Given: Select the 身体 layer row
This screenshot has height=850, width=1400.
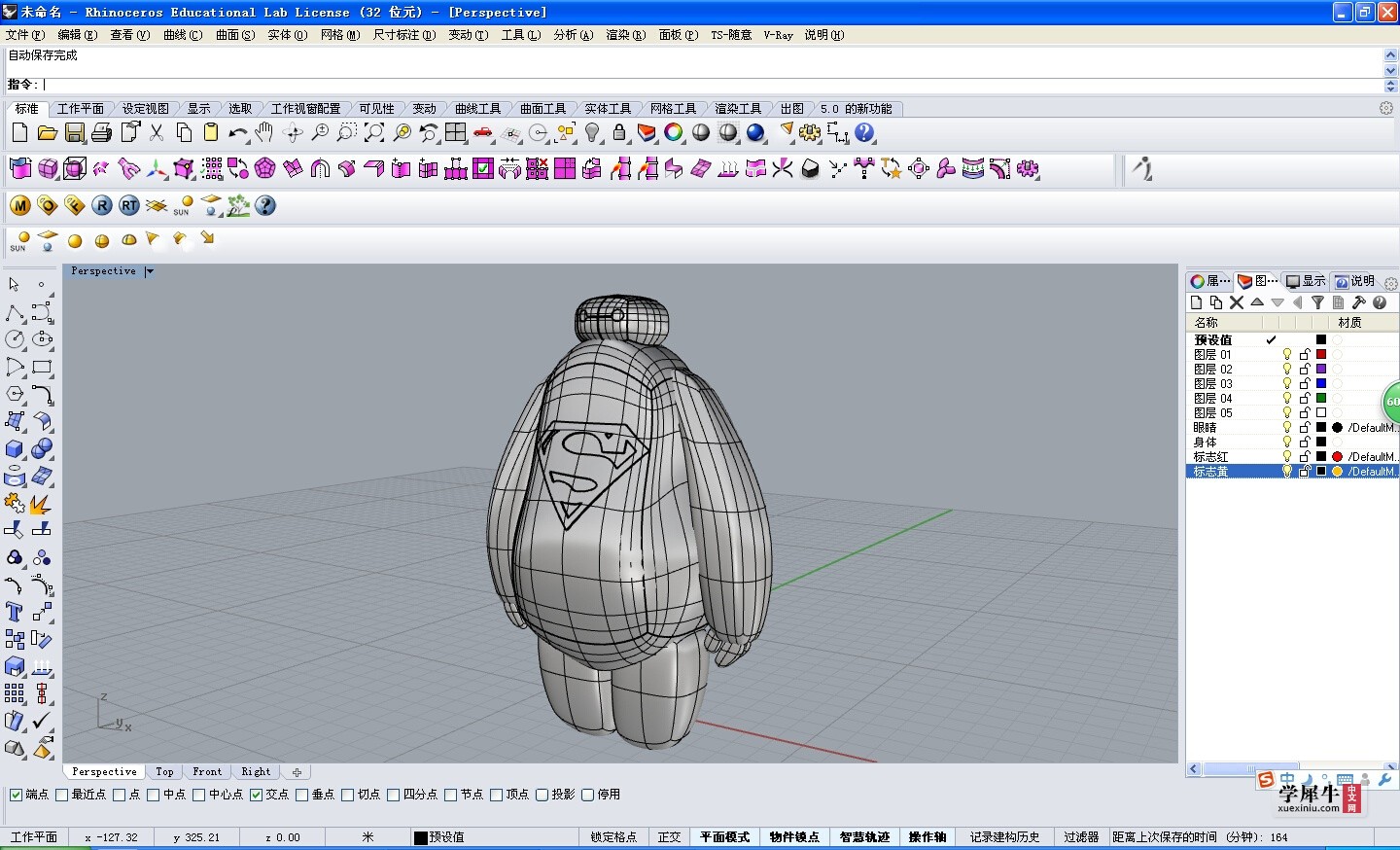Looking at the screenshot, I should click(1292, 442).
